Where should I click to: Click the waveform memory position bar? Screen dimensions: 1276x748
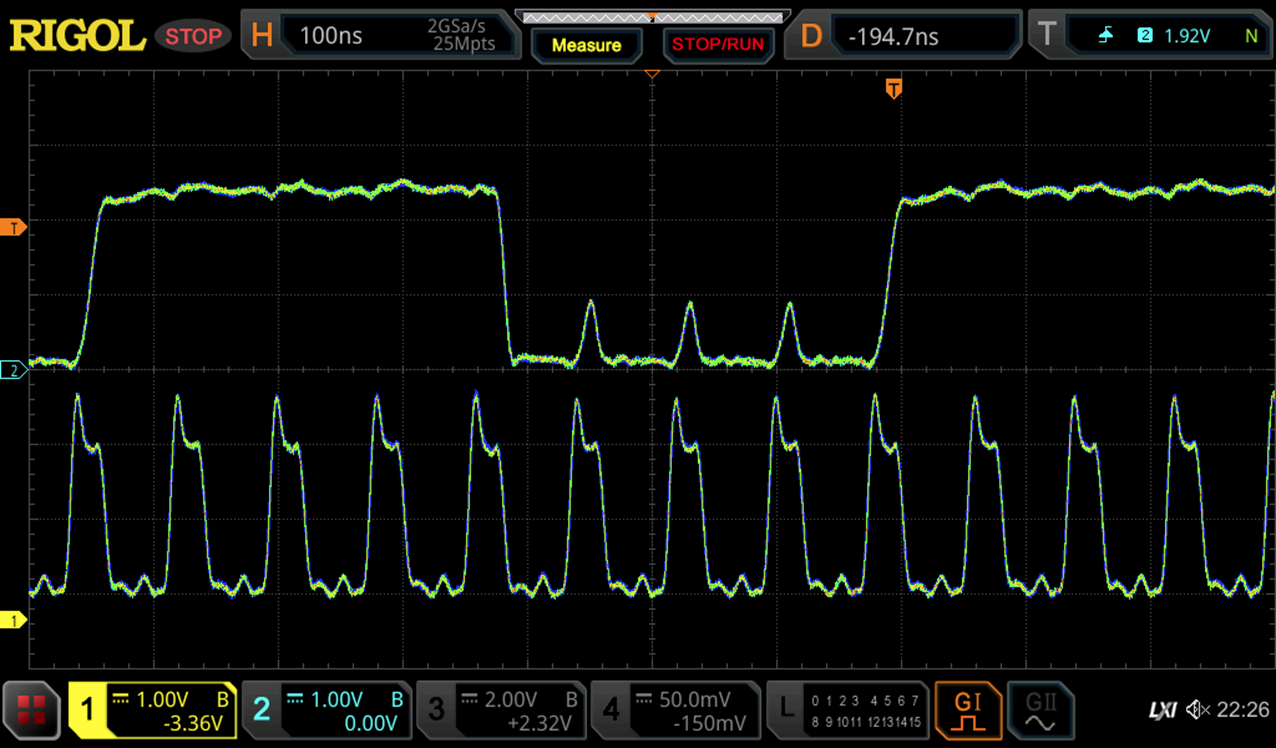click(x=652, y=17)
